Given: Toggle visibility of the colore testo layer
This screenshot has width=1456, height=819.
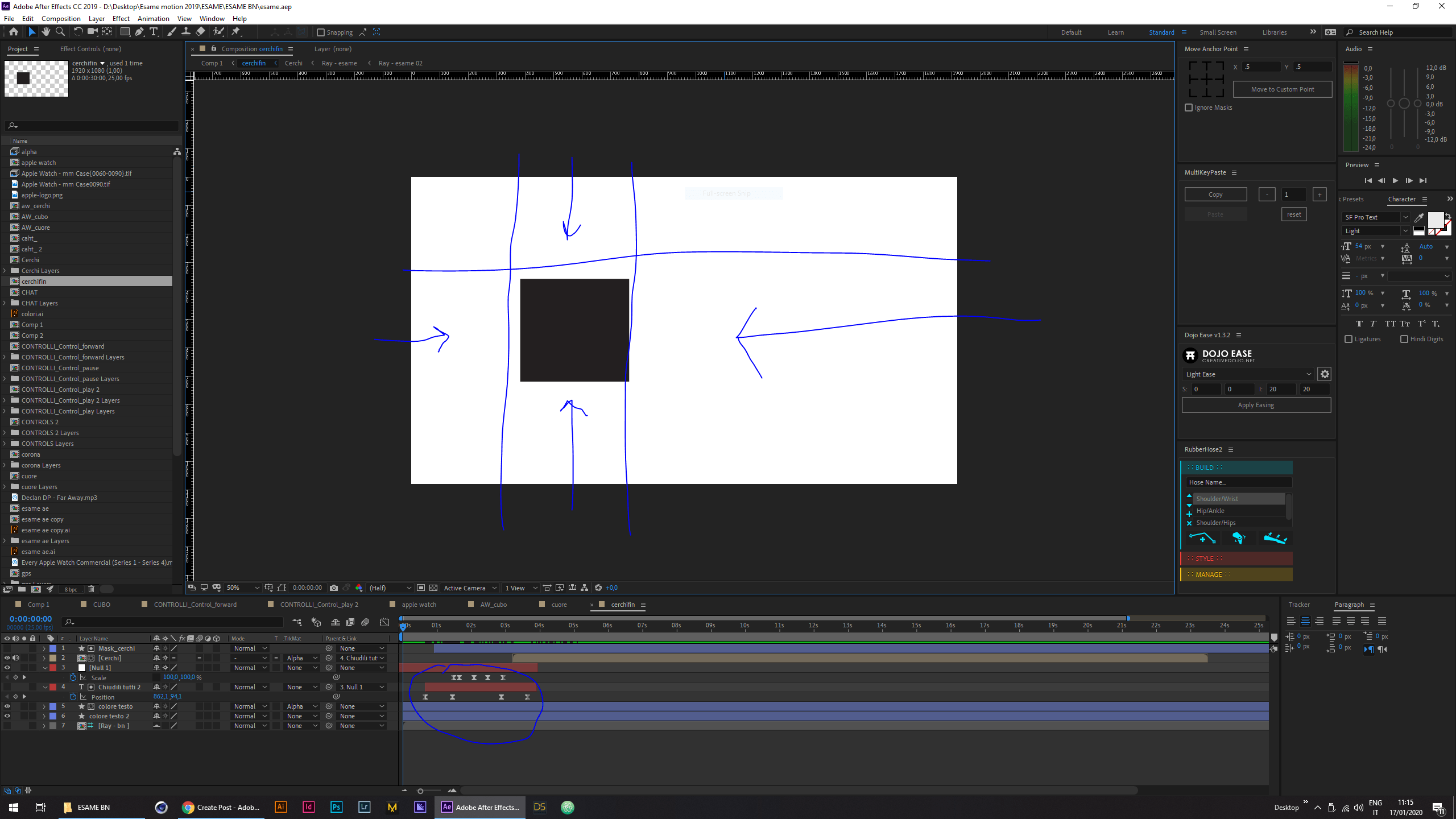Looking at the screenshot, I should [x=7, y=706].
